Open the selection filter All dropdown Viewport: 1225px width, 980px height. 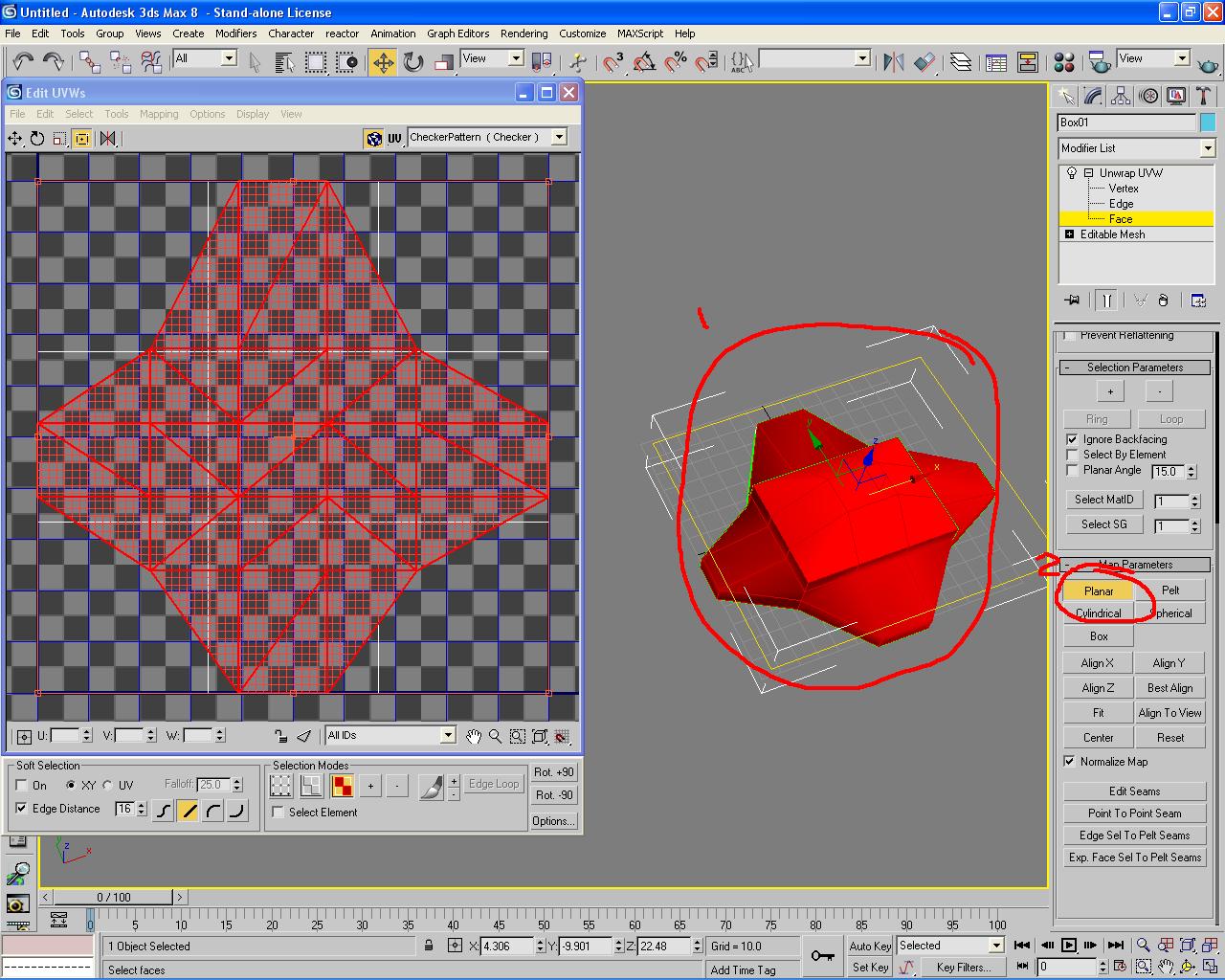pyautogui.click(x=205, y=58)
